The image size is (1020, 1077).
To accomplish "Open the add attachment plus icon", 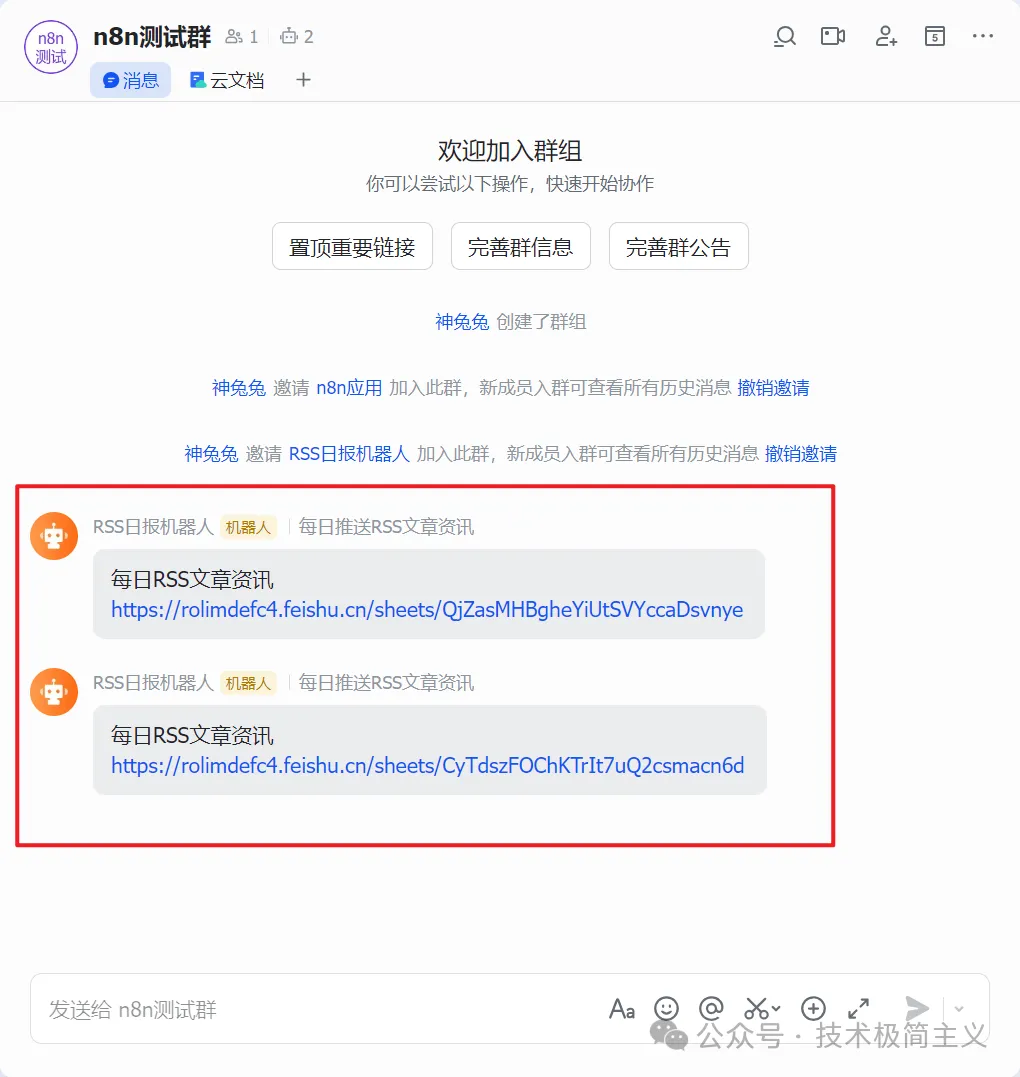I will (x=813, y=1009).
